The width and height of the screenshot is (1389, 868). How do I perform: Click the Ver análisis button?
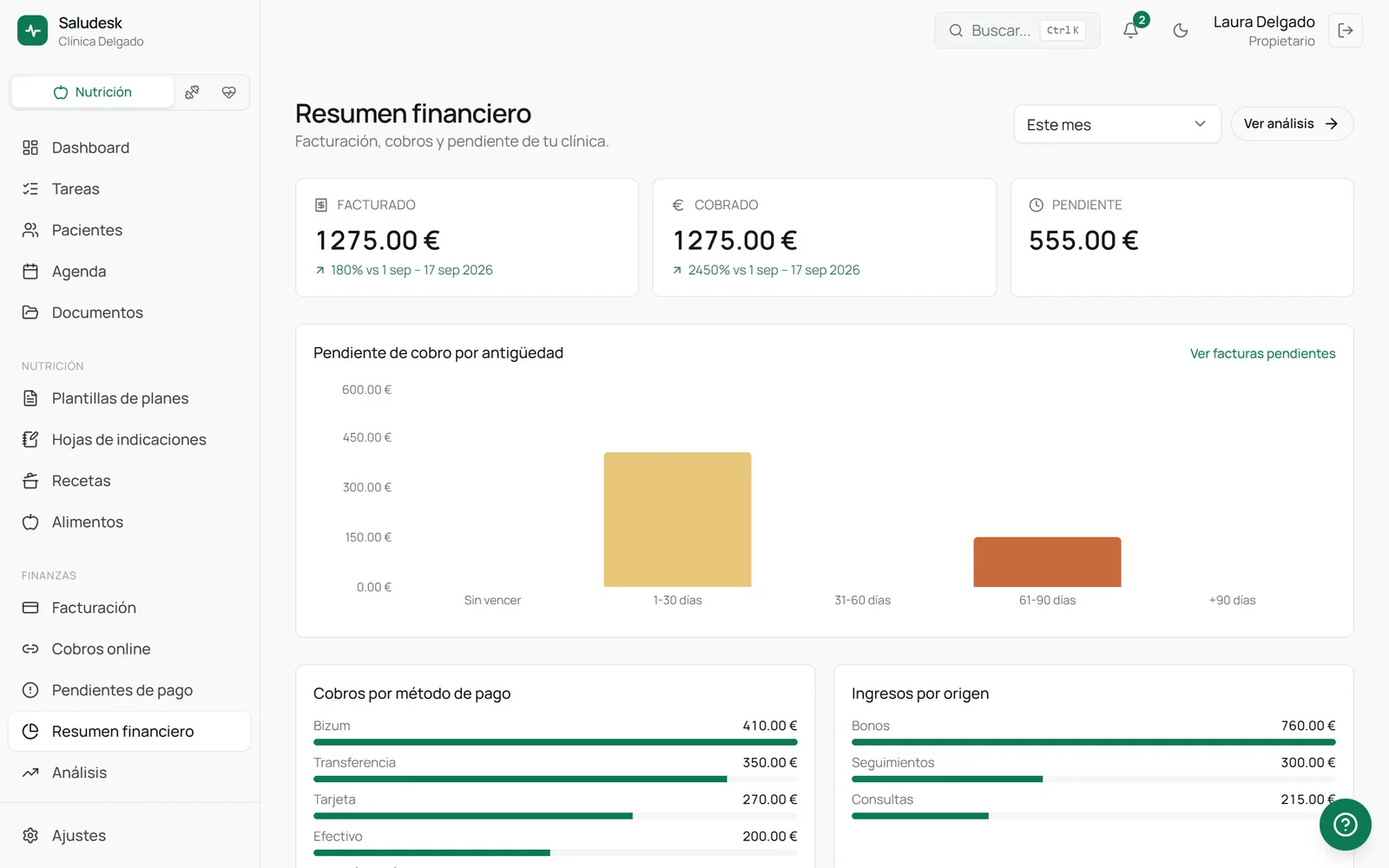click(x=1292, y=124)
